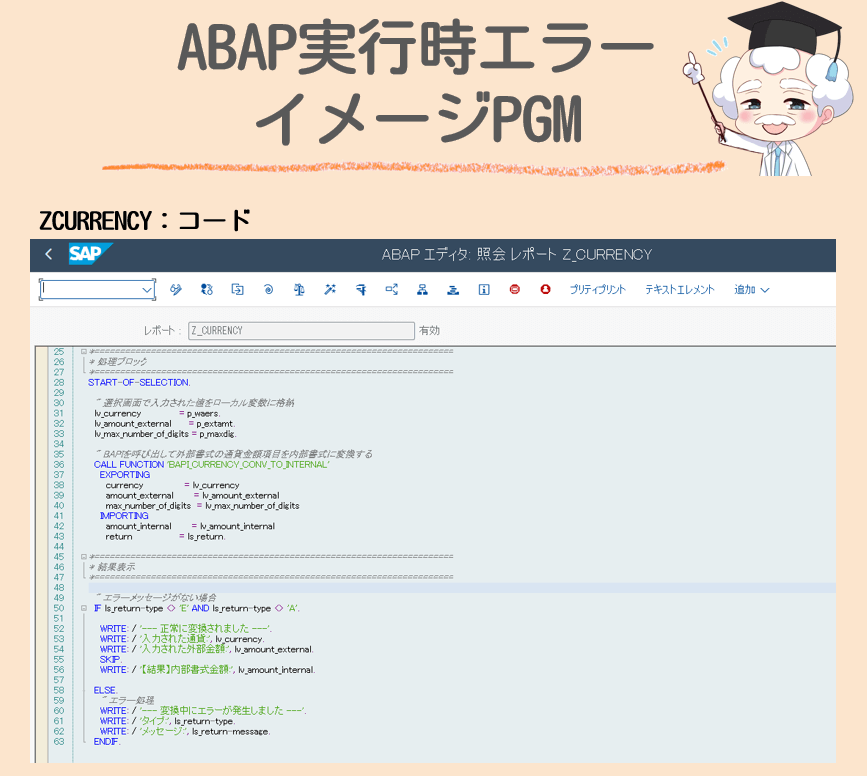Set a session breakpoint with red stop icon
Image resolution: width=867 pixels, height=776 pixels.
coord(514,289)
